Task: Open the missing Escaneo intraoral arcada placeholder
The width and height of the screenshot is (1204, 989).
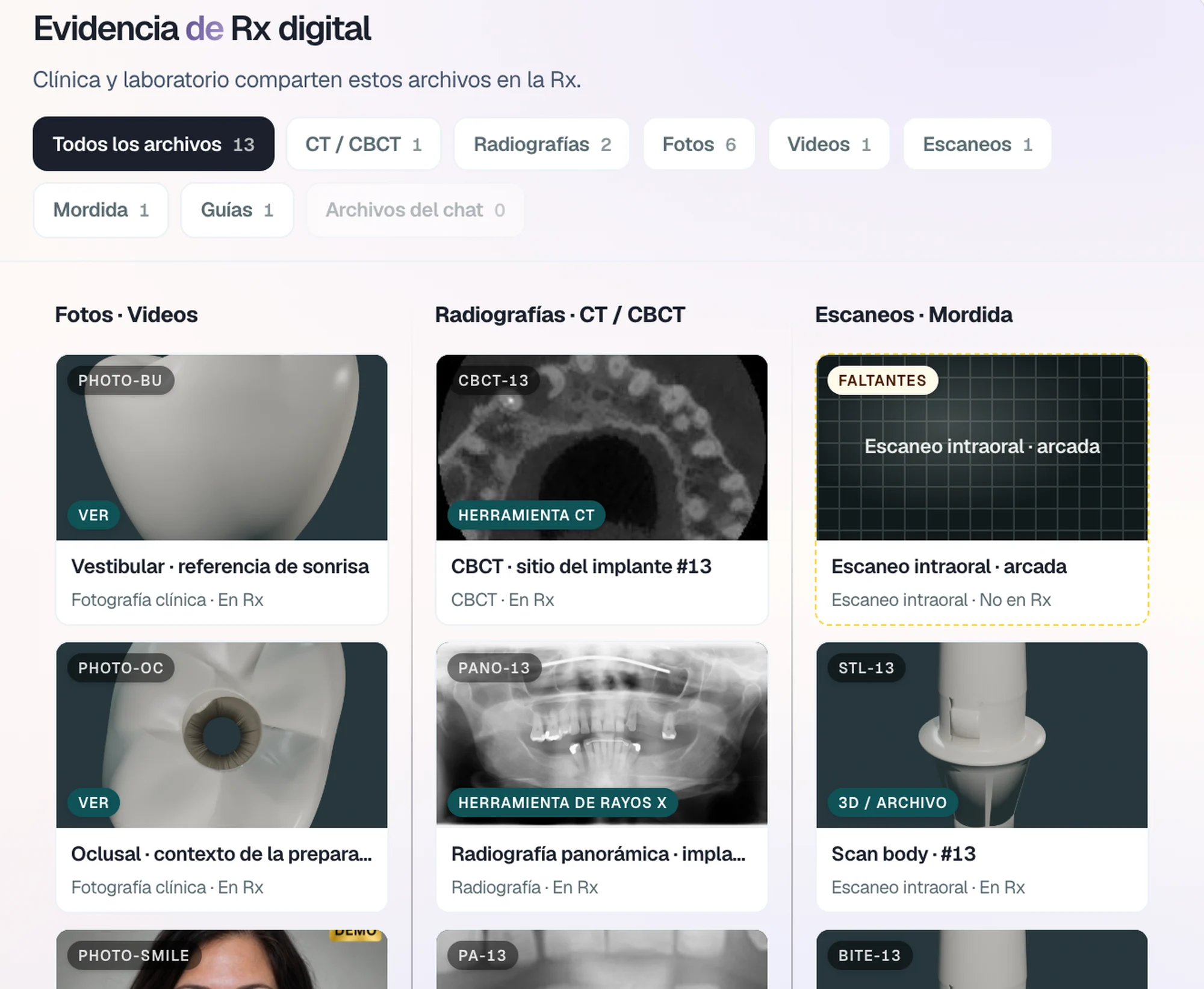Action: [982, 447]
